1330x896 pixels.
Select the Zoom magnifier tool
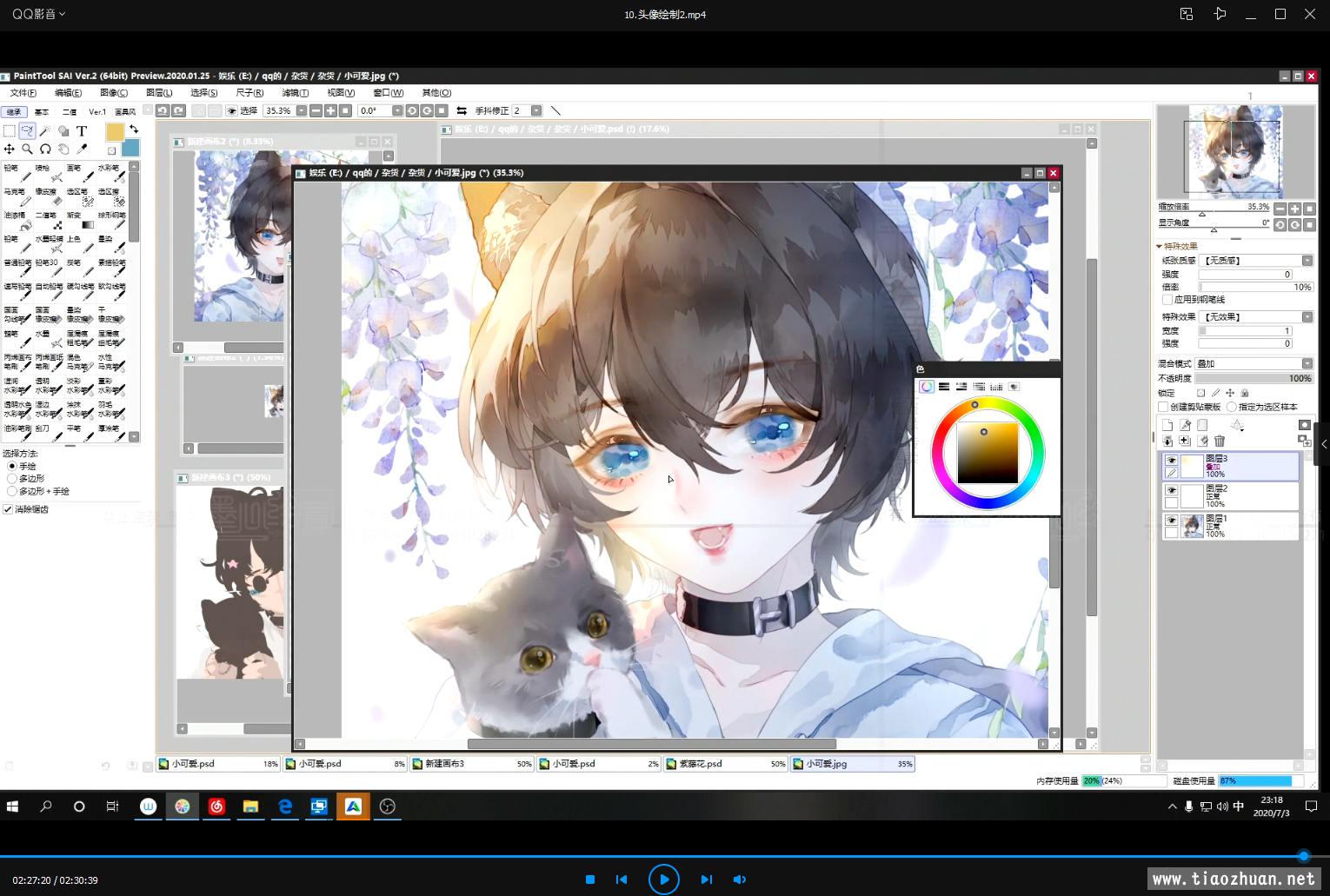pyautogui.click(x=27, y=149)
